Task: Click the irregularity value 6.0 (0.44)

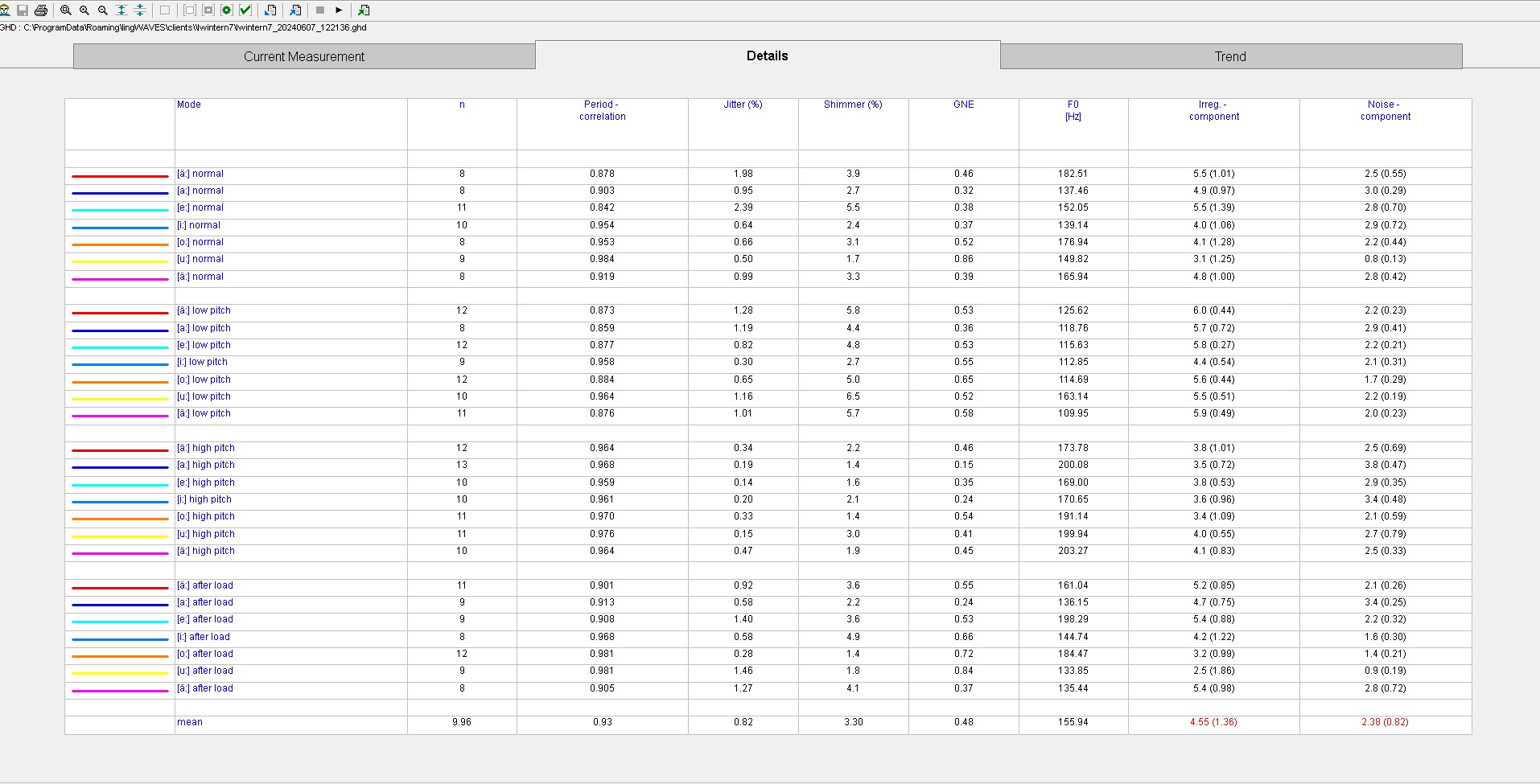Action: tap(1214, 310)
